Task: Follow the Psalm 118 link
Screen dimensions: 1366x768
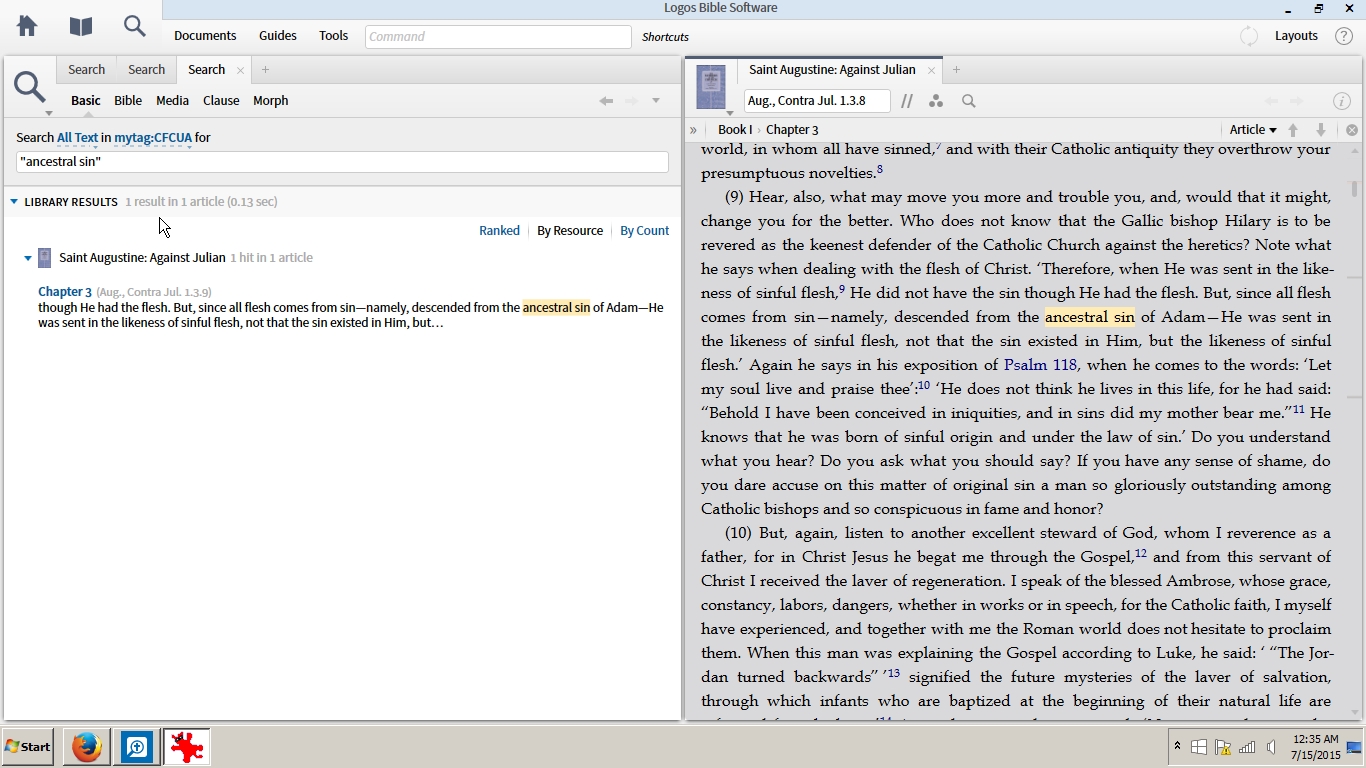Action: [x=1040, y=365]
